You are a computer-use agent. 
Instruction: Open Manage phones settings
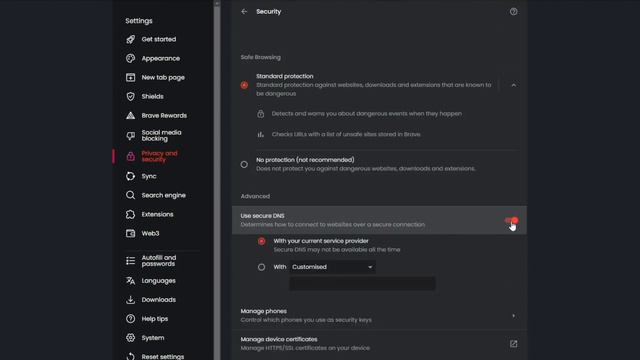(x=379, y=316)
